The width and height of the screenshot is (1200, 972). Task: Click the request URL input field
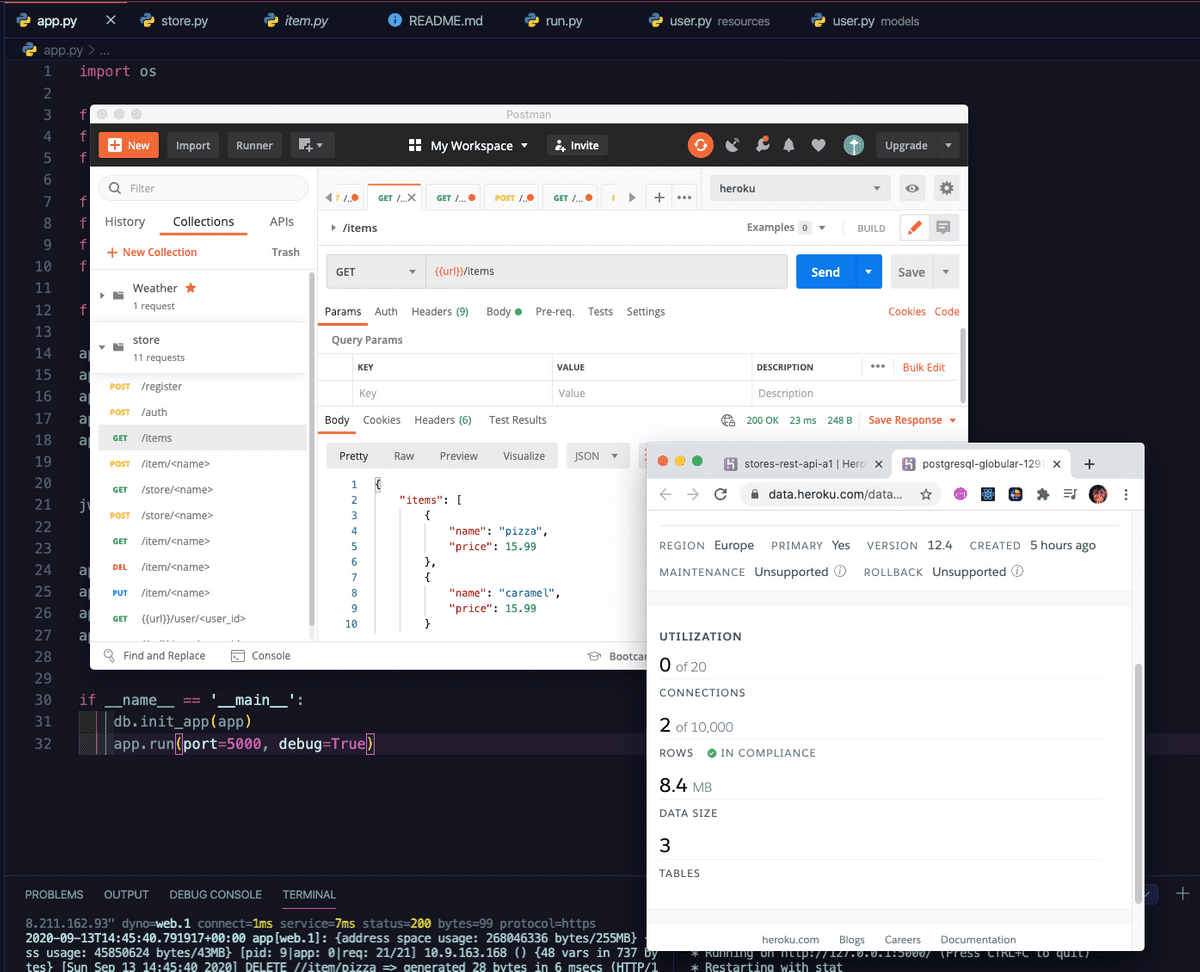coord(606,272)
